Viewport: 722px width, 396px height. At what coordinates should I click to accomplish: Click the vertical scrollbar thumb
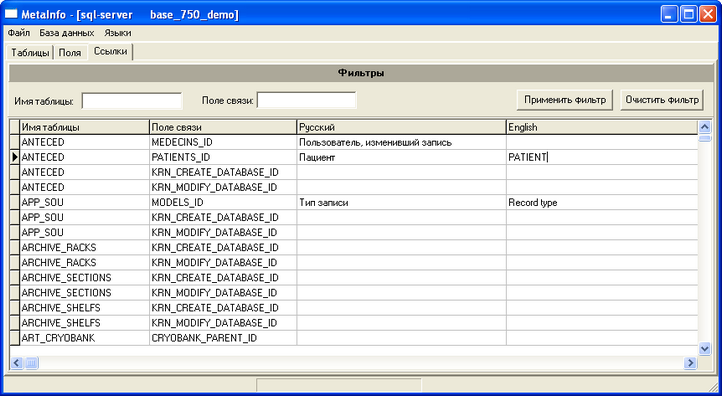[705, 138]
